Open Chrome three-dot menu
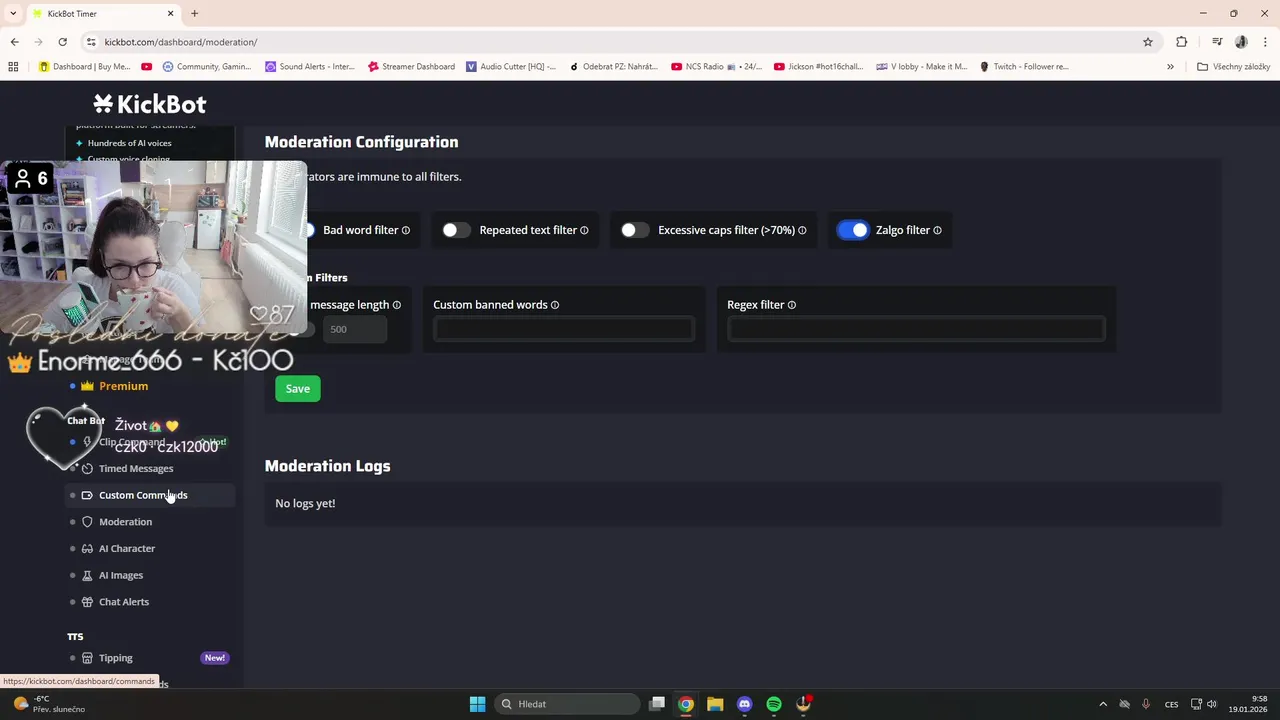Screen dimensions: 1280x720 [x=1266, y=42]
